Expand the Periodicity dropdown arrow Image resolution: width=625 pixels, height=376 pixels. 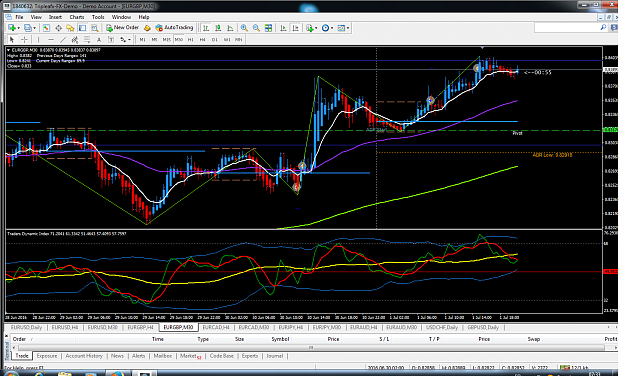(332, 28)
